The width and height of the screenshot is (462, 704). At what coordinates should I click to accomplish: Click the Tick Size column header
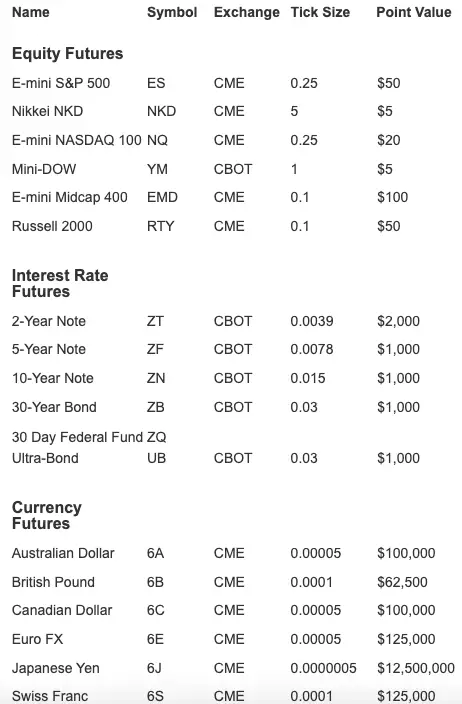click(x=320, y=12)
